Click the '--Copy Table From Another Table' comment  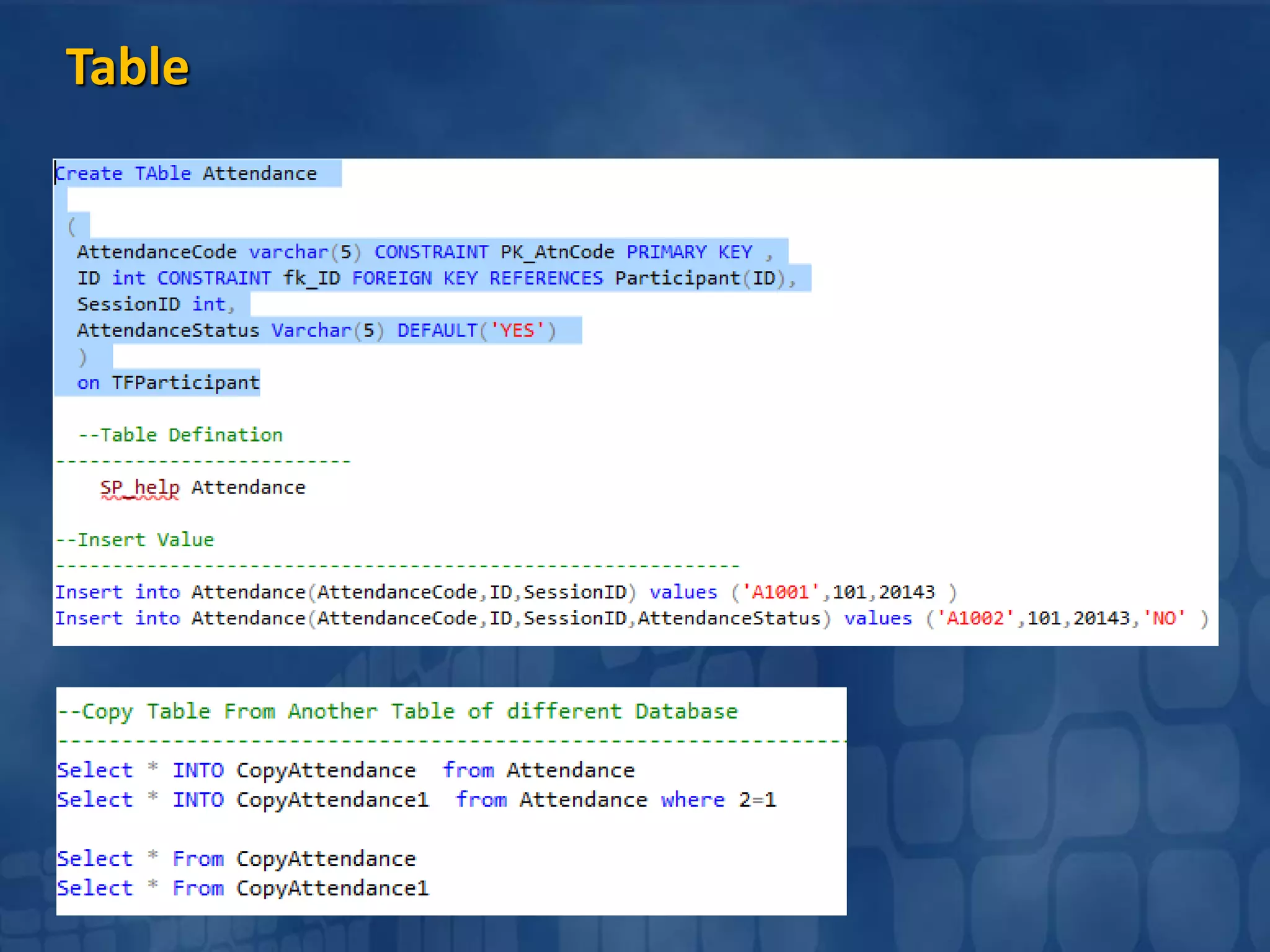tap(397, 712)
